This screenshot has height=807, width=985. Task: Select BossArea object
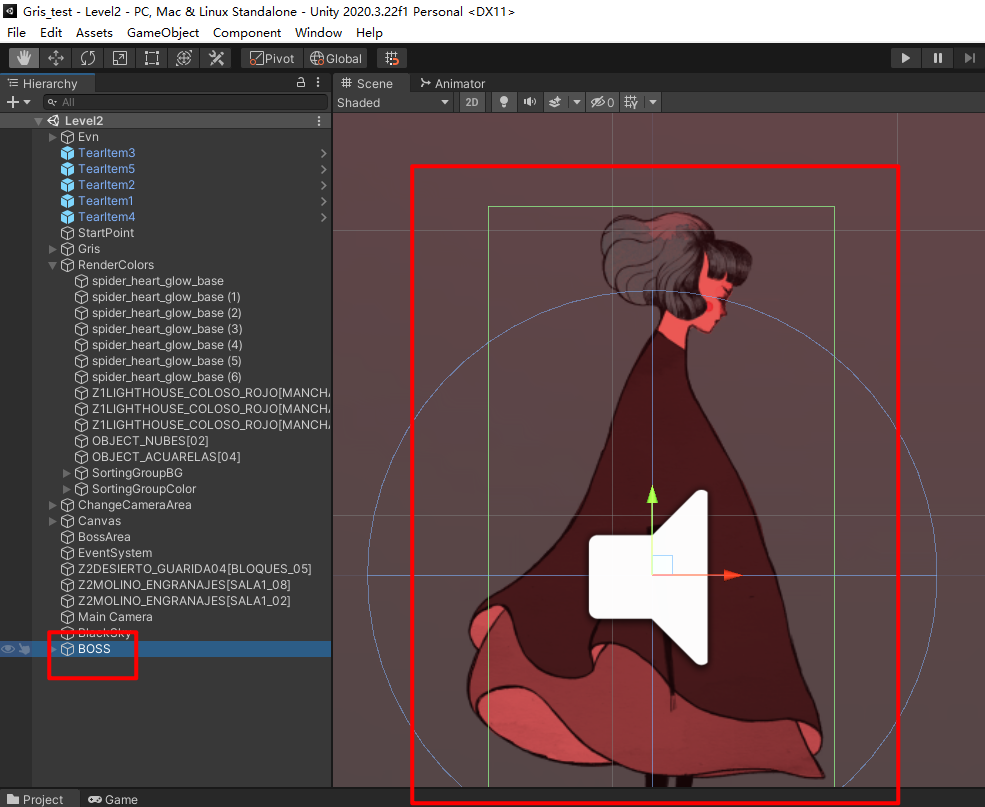click(x=104, y=537)
